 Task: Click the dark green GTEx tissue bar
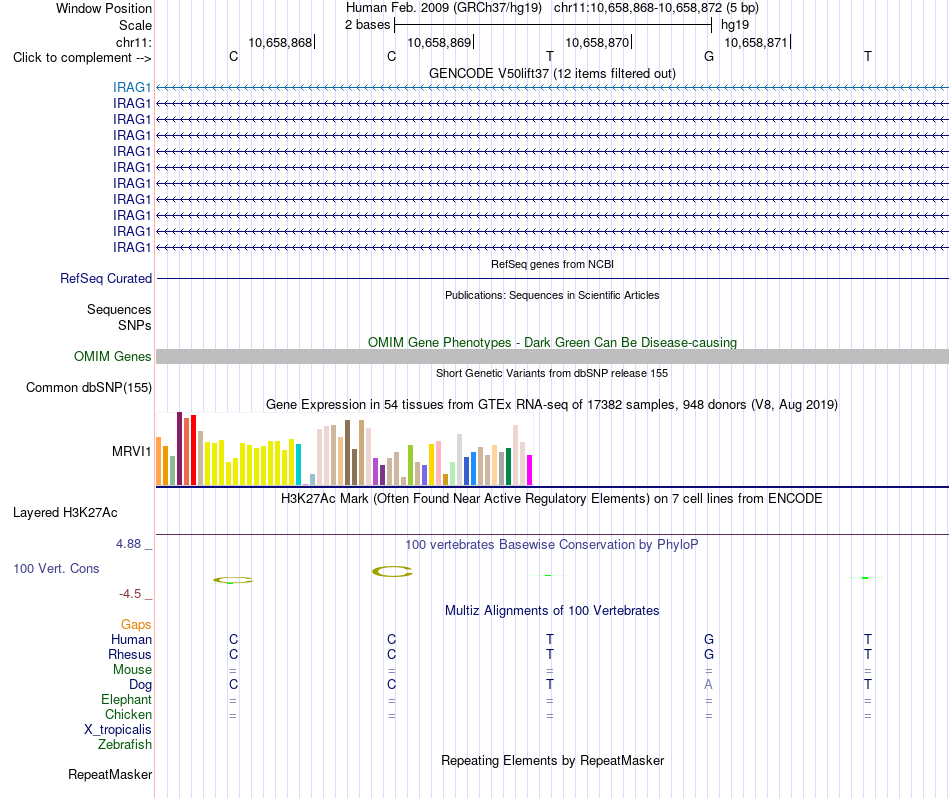(508, 467)
